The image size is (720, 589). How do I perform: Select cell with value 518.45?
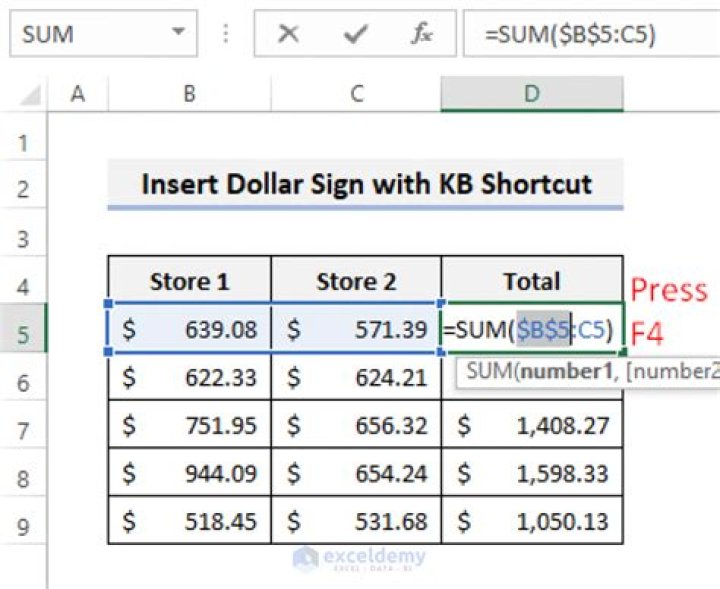(x=190, y=521)
